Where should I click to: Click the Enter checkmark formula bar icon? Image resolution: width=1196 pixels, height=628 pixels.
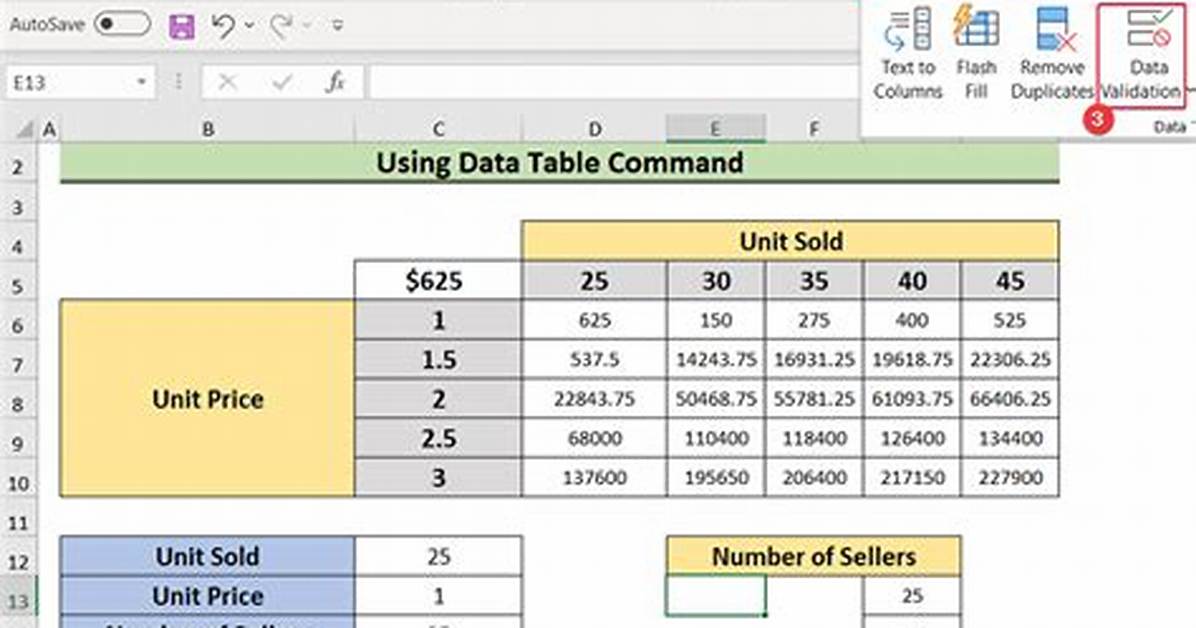(x=282, y=82)
